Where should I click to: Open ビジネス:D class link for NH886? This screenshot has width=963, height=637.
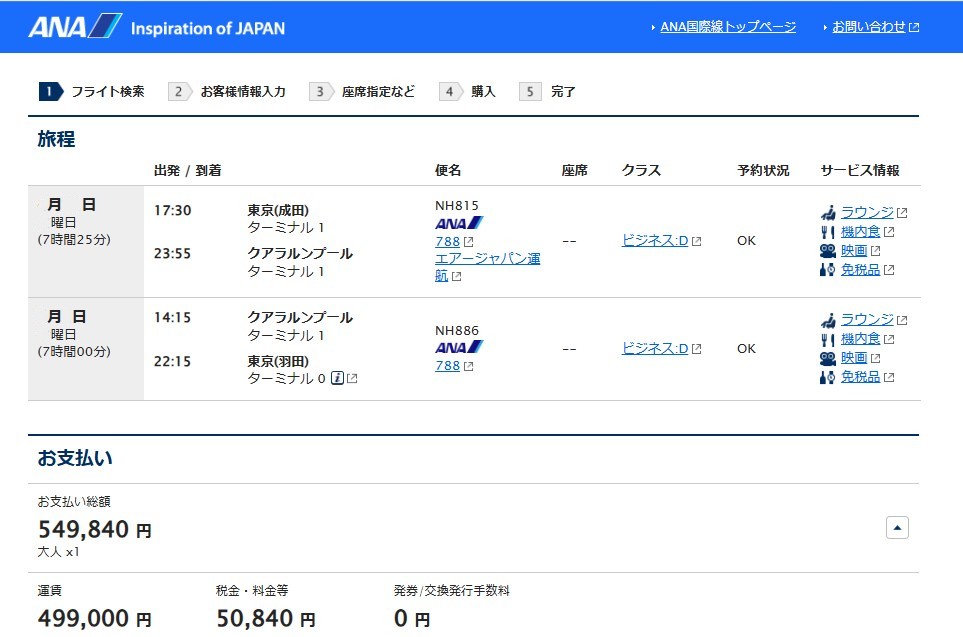click(x=655, y=348)
